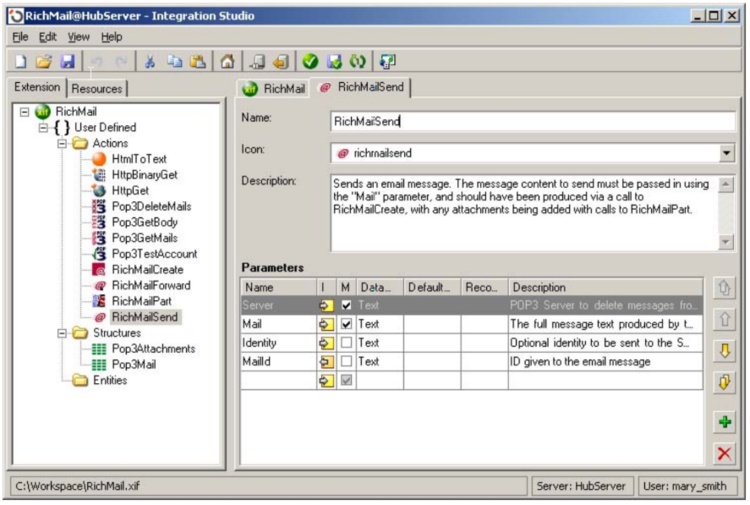Click the Cut scissors icon
The image size is (750, 505).
coord(150,61)
